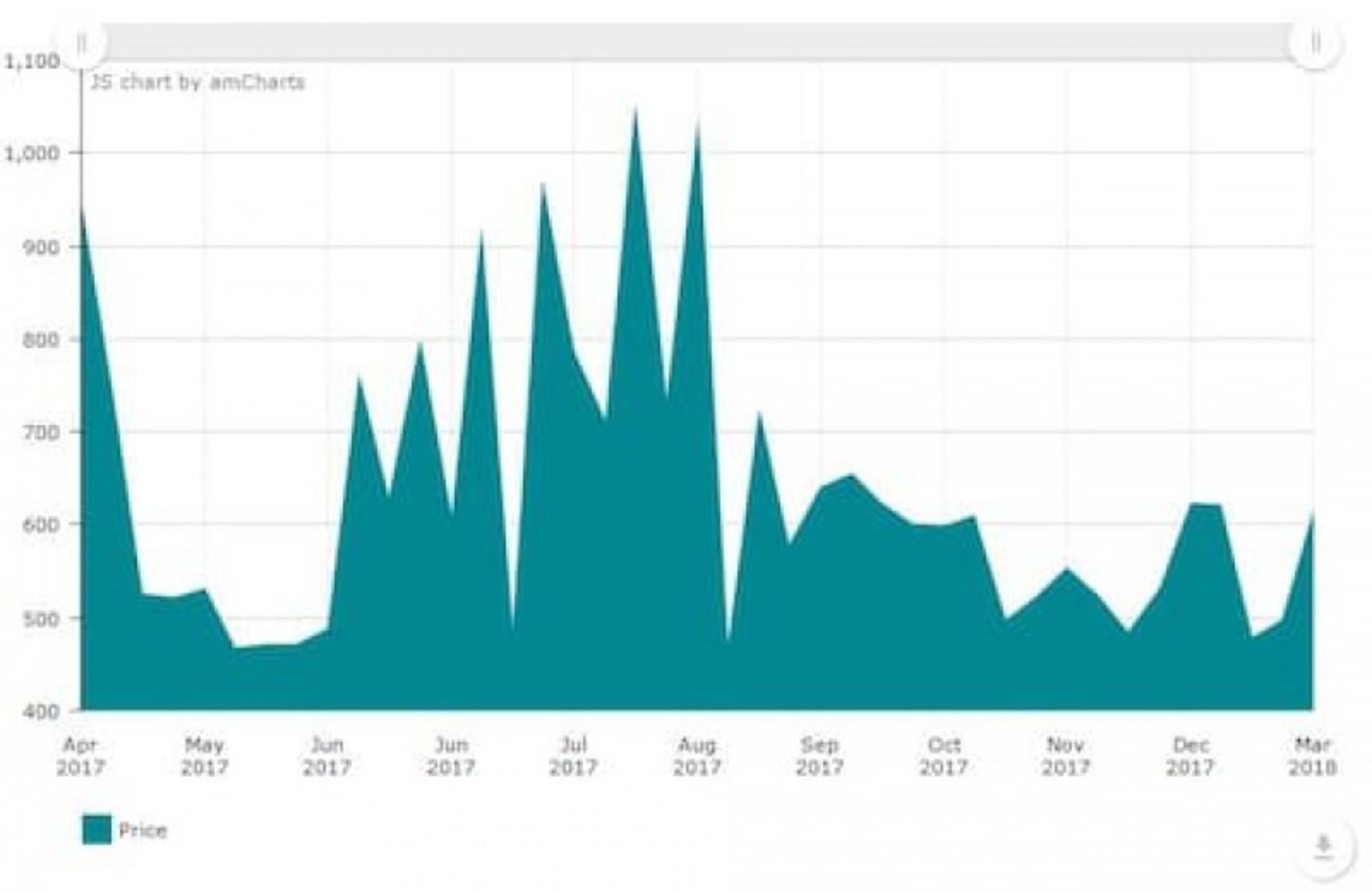Click the right scrollbar grip handle
1372x893 pixels.
click(1315, 44)
